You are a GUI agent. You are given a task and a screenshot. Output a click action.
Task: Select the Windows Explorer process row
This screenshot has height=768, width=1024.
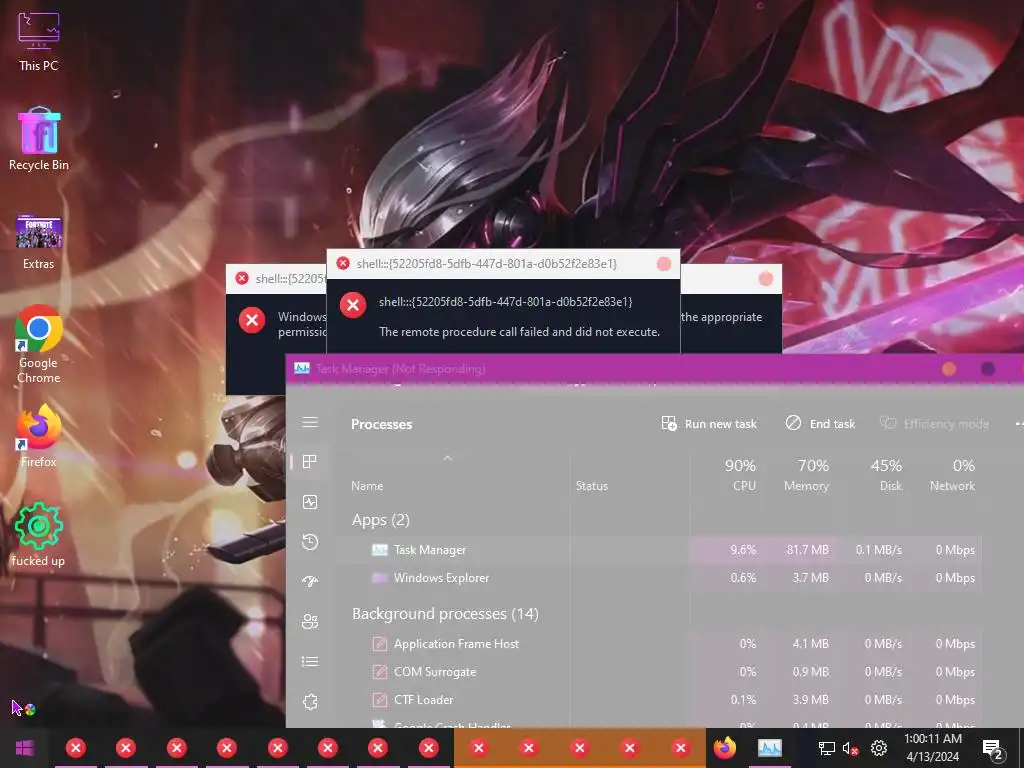(x=660, y=578)
